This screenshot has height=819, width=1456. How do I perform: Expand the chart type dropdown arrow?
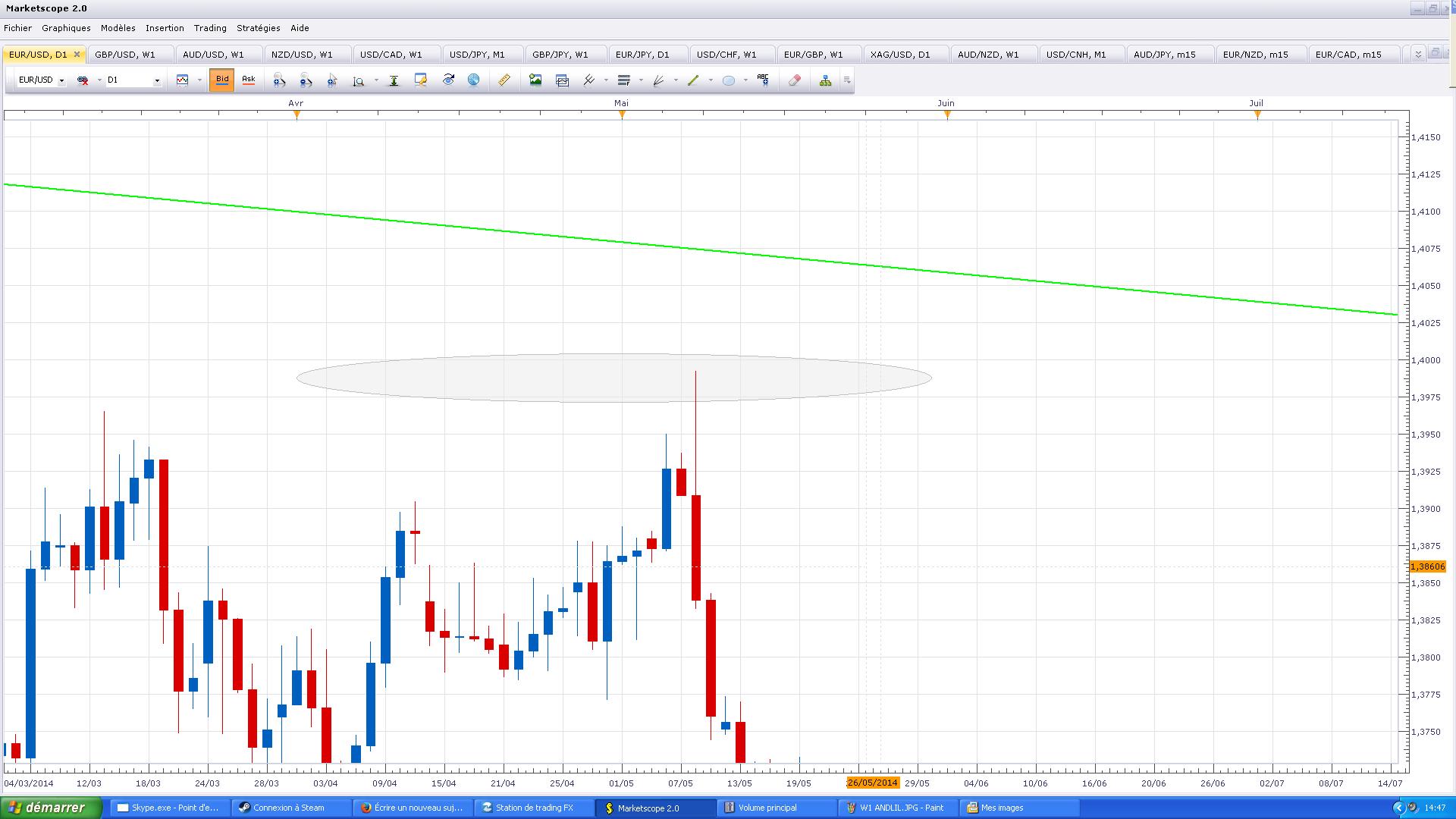tap(199, 80)
